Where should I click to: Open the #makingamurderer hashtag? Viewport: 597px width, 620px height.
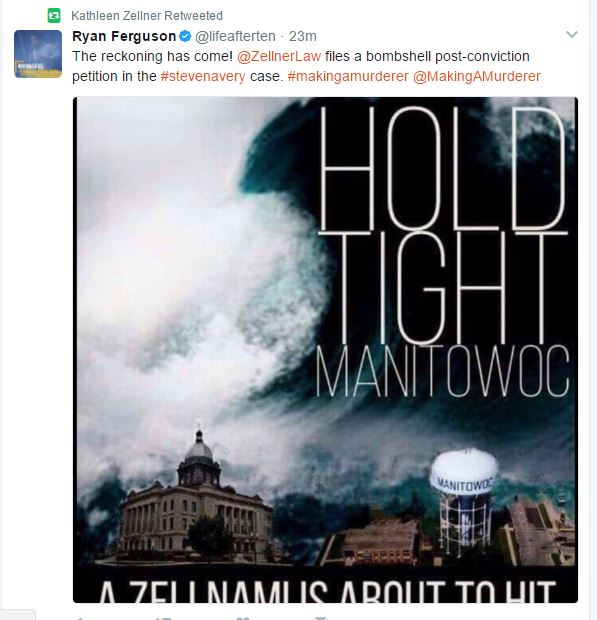[348, 76]
